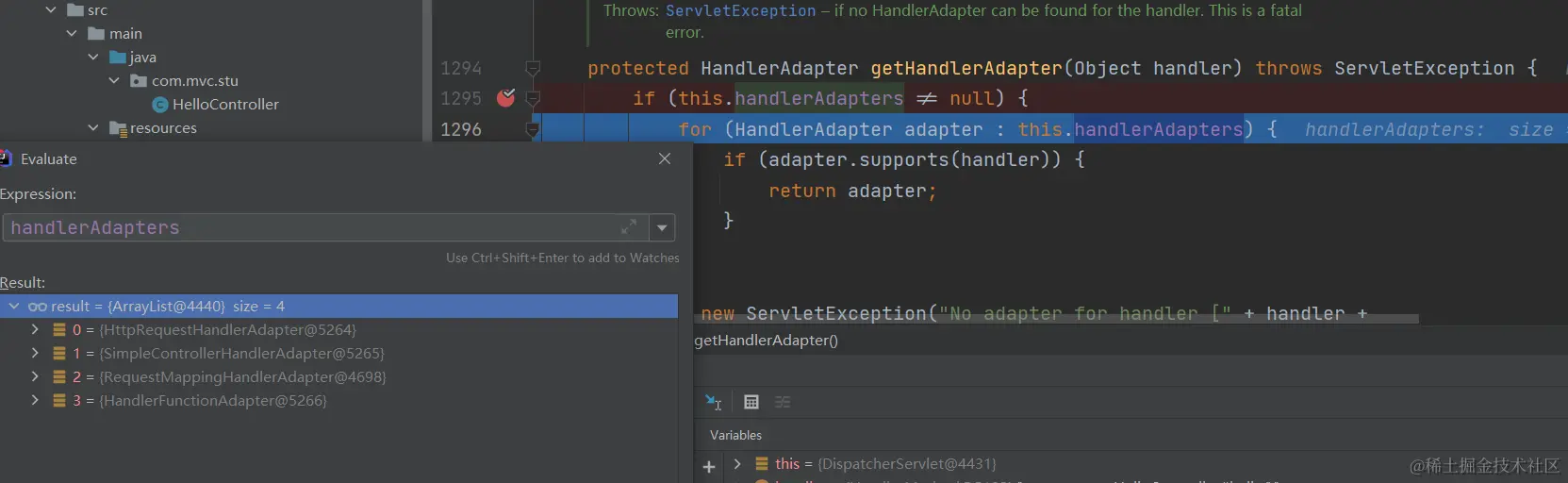The width and height of the screenshot is (1568, 483).
Task: Collapse the main folder in project tree
Action: [72, 33]
